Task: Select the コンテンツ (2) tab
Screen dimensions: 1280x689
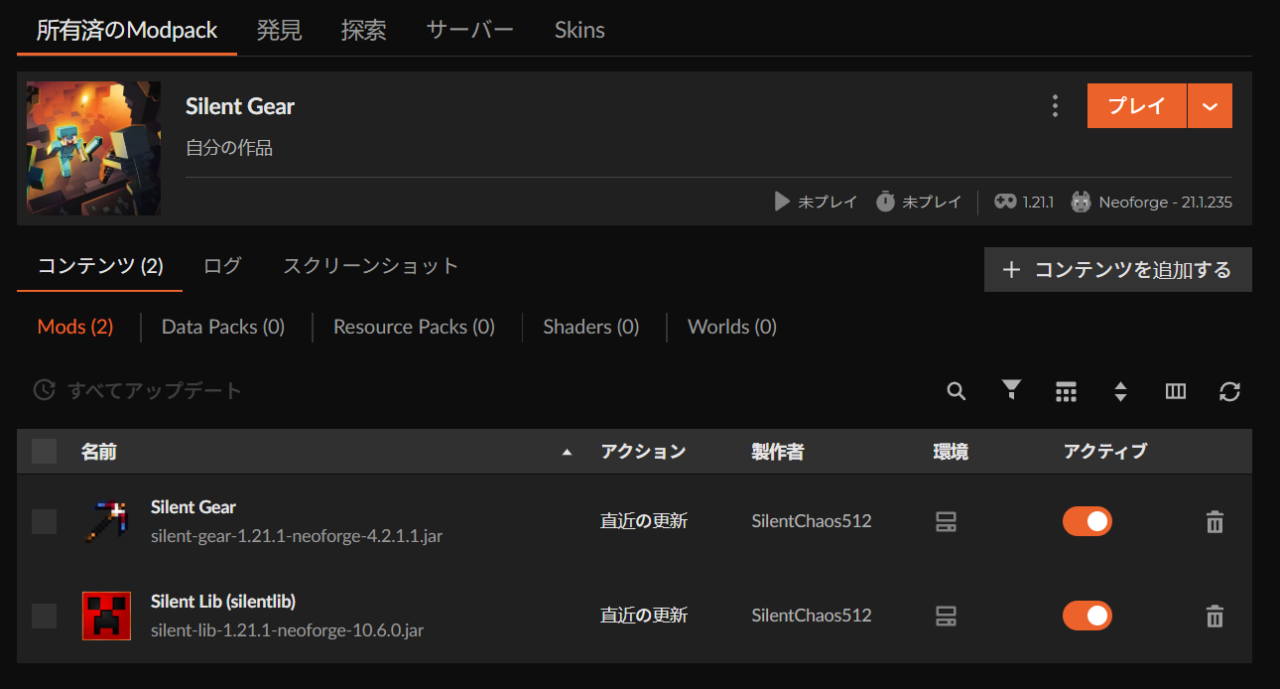Action: 100,266
